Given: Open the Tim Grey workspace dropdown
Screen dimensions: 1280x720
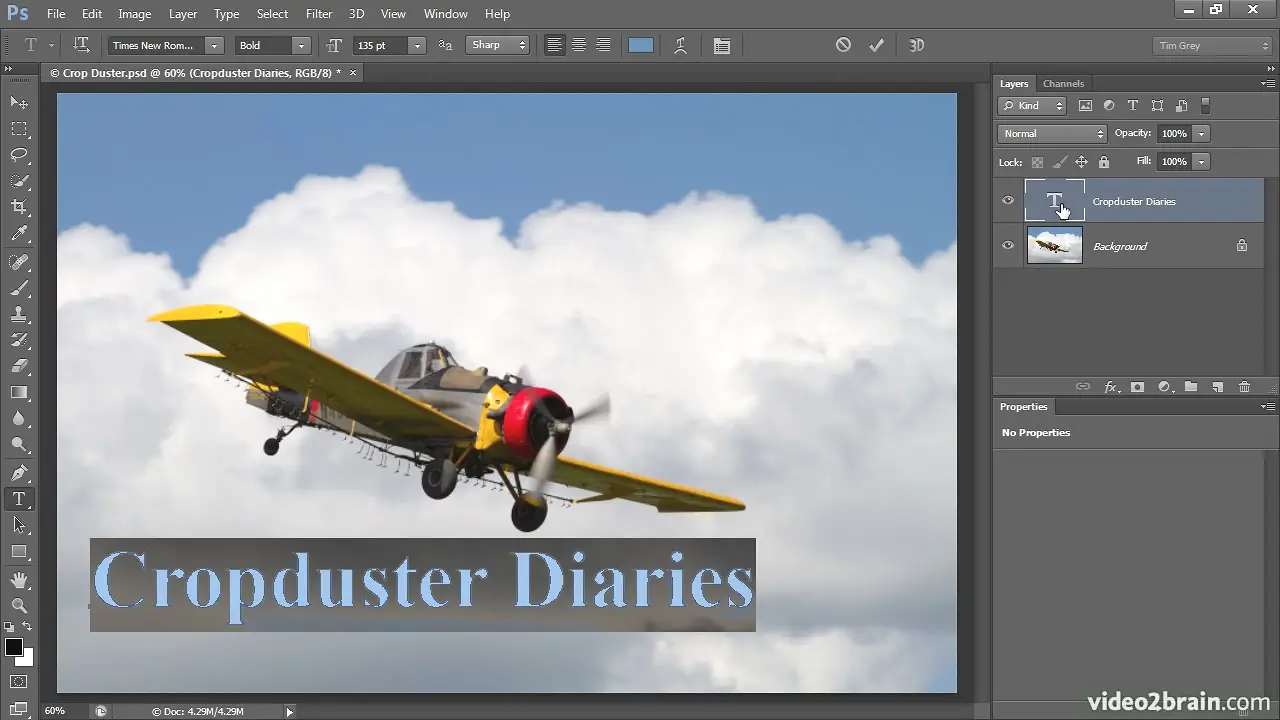Looking at the screenshot, I should click(x=1212, y=46).
